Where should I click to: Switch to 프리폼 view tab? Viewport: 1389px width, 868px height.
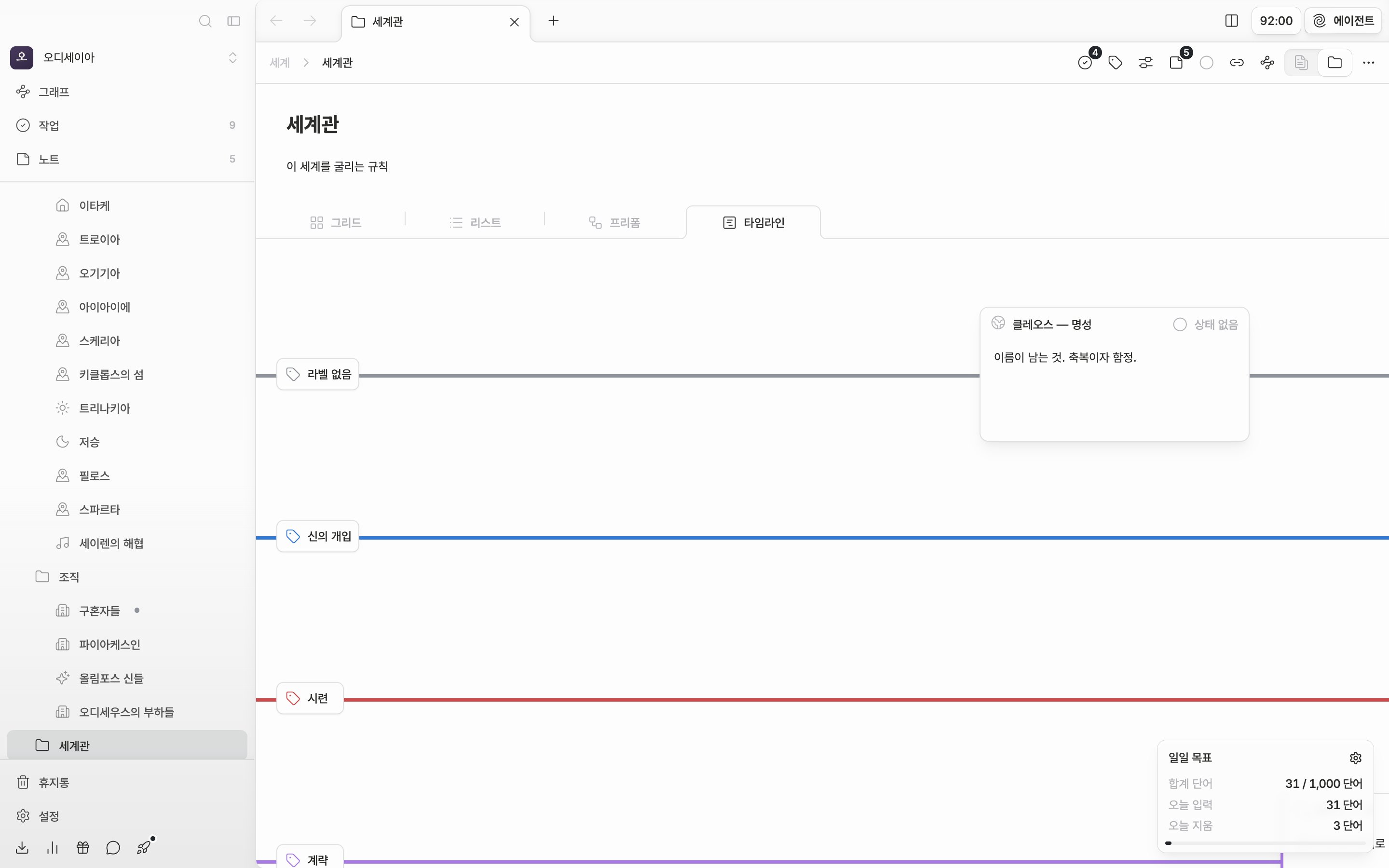click(x=615, y=223)
